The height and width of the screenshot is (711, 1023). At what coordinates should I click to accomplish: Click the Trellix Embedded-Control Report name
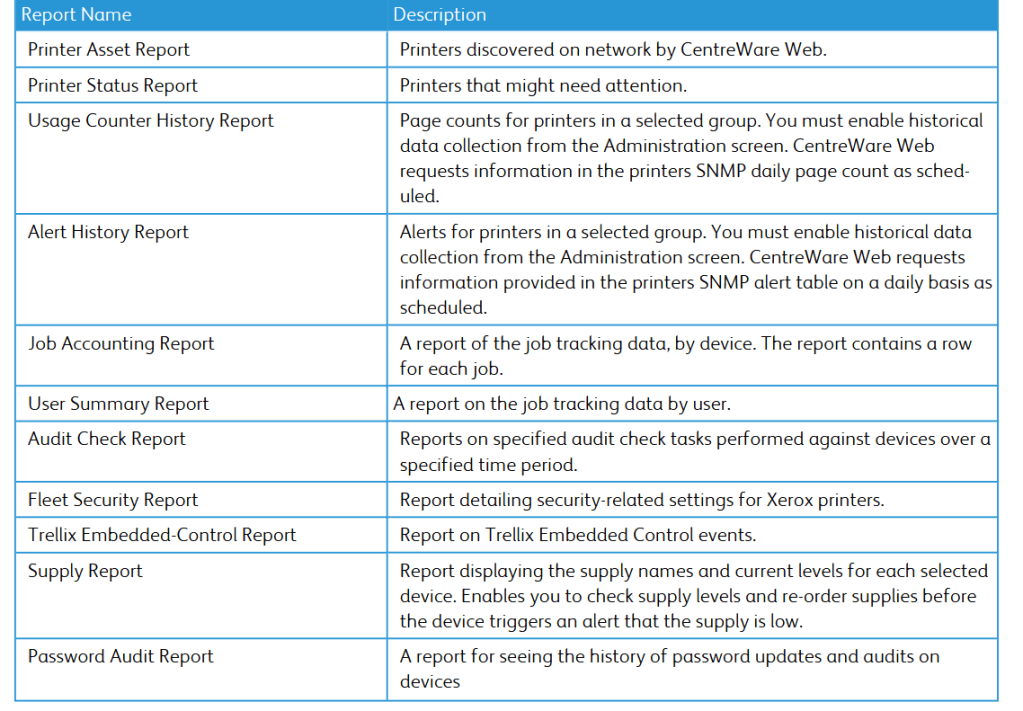162,535
